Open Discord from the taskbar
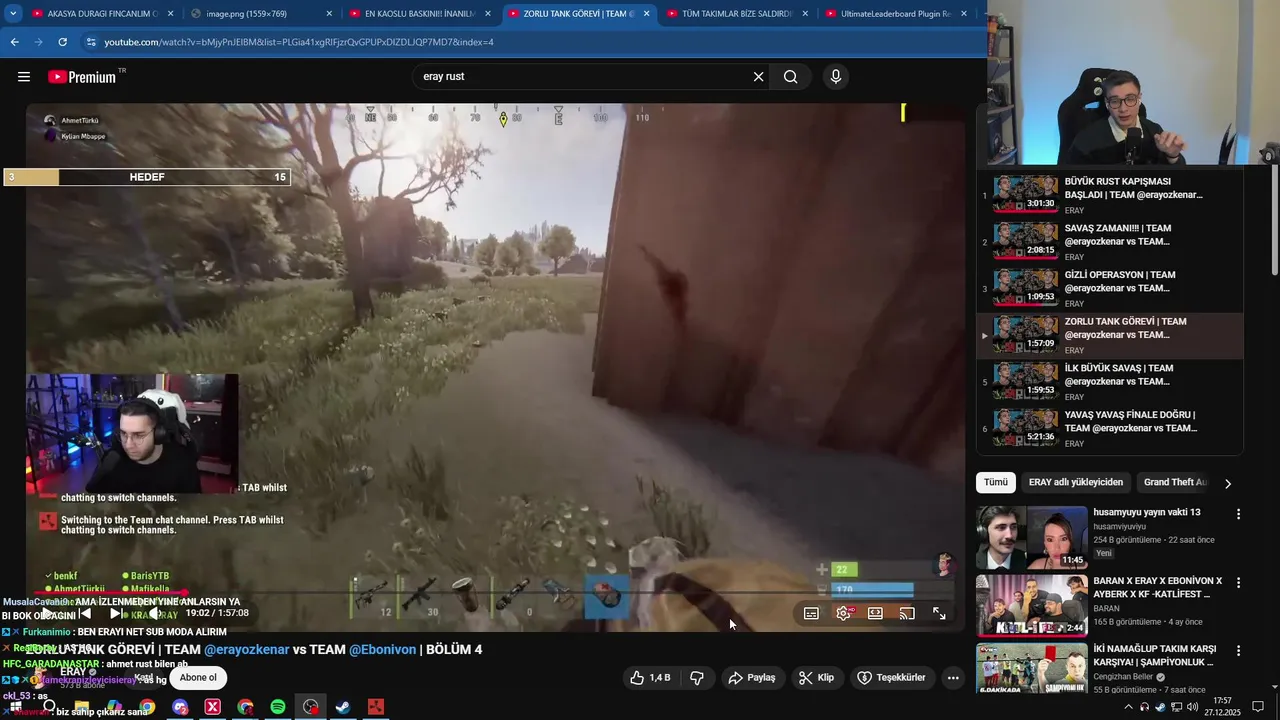Image resolution: width=1280 pixels, height=720 pixels. click(x=180, y=707)
